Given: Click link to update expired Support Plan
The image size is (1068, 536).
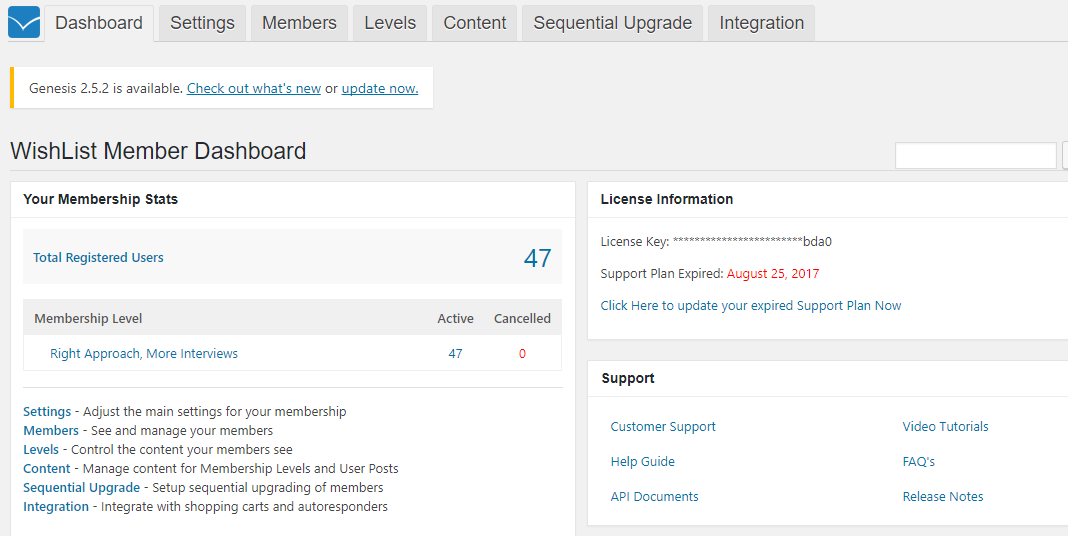Looking at the screenshot, I should 751,306.
